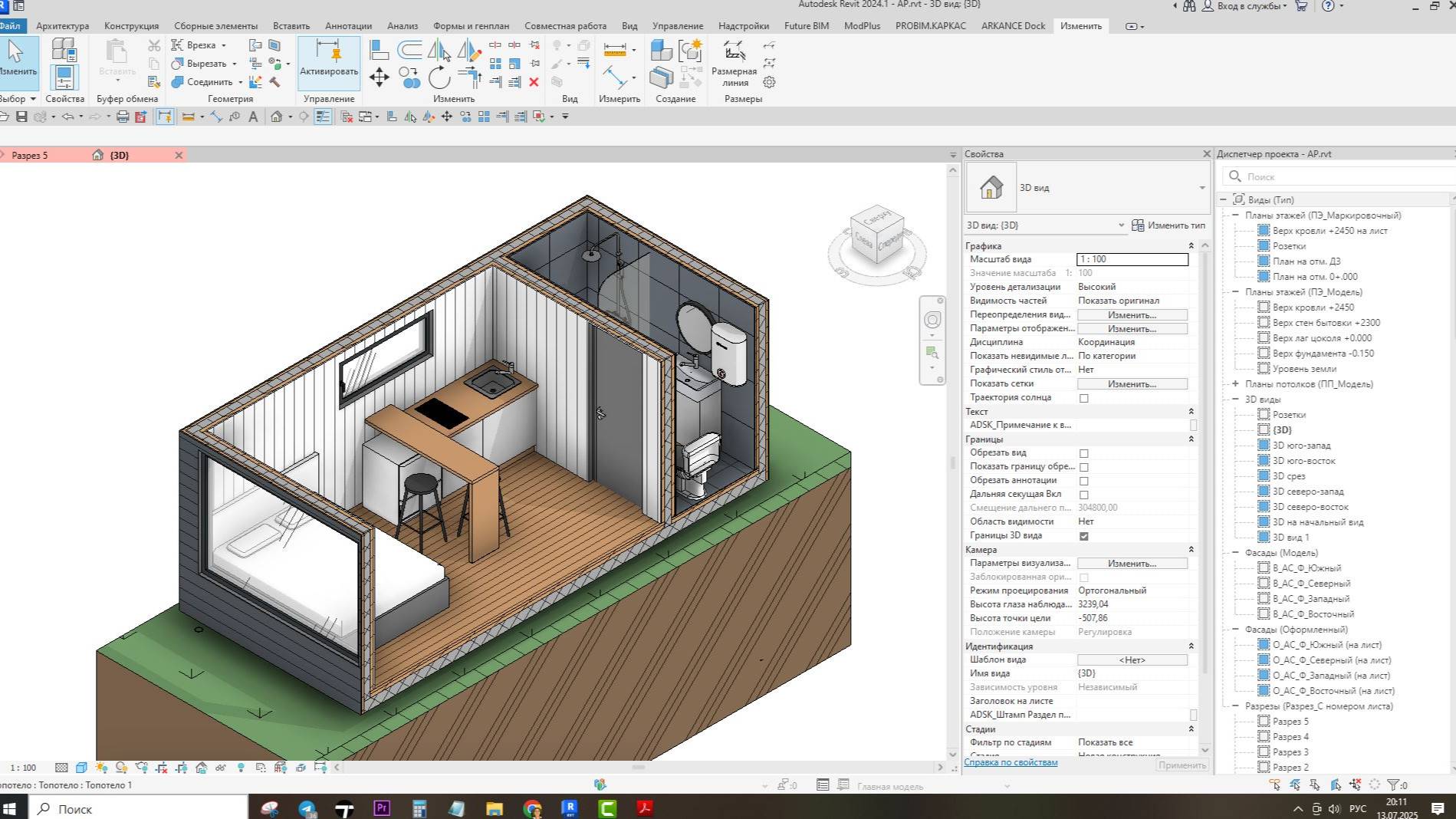
Task: Select the Mirror tool in the ribbon
Action: pos(439,51)
